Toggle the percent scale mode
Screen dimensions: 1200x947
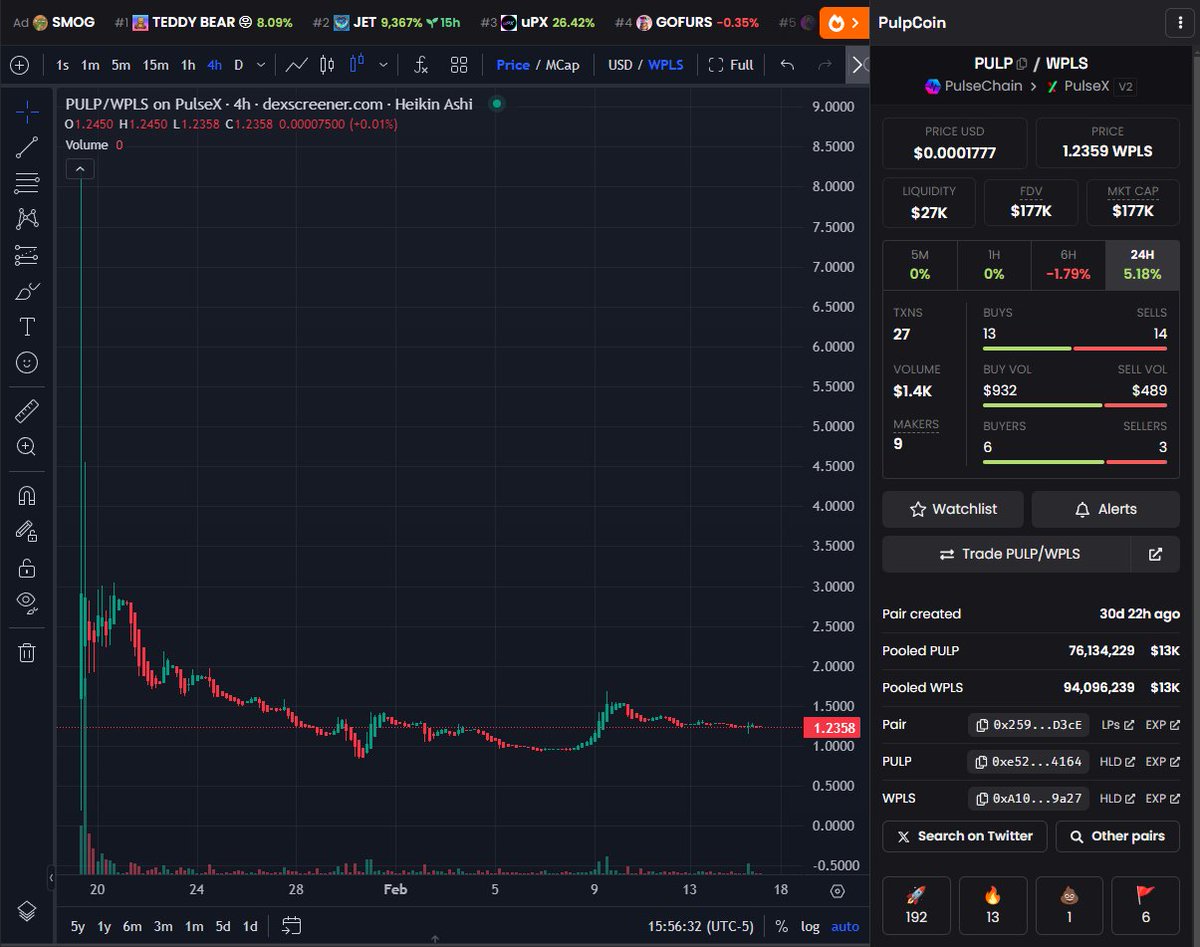click(781, 926)
